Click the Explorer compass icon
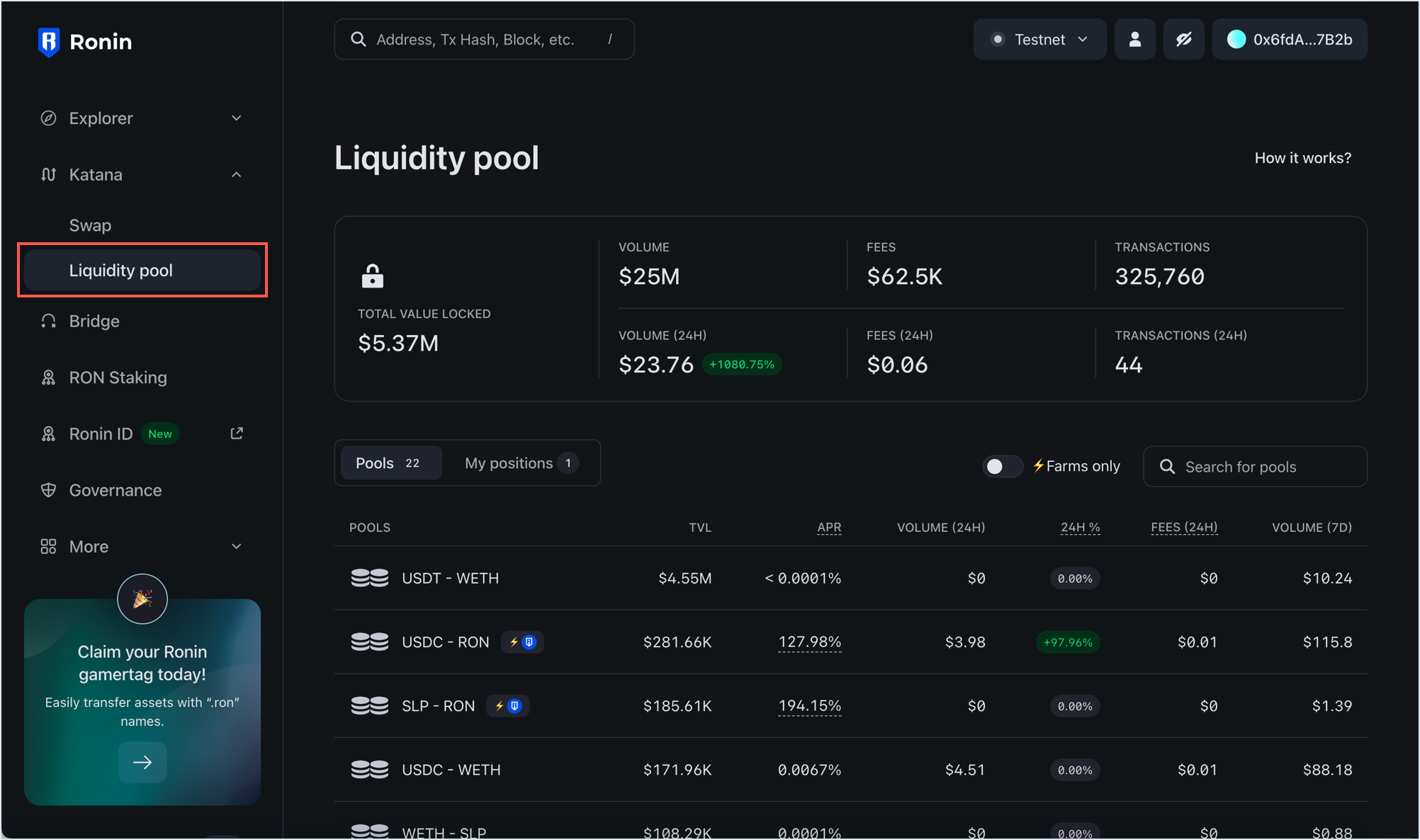Viewport: 1420px width, 840px height. point(48,118)
